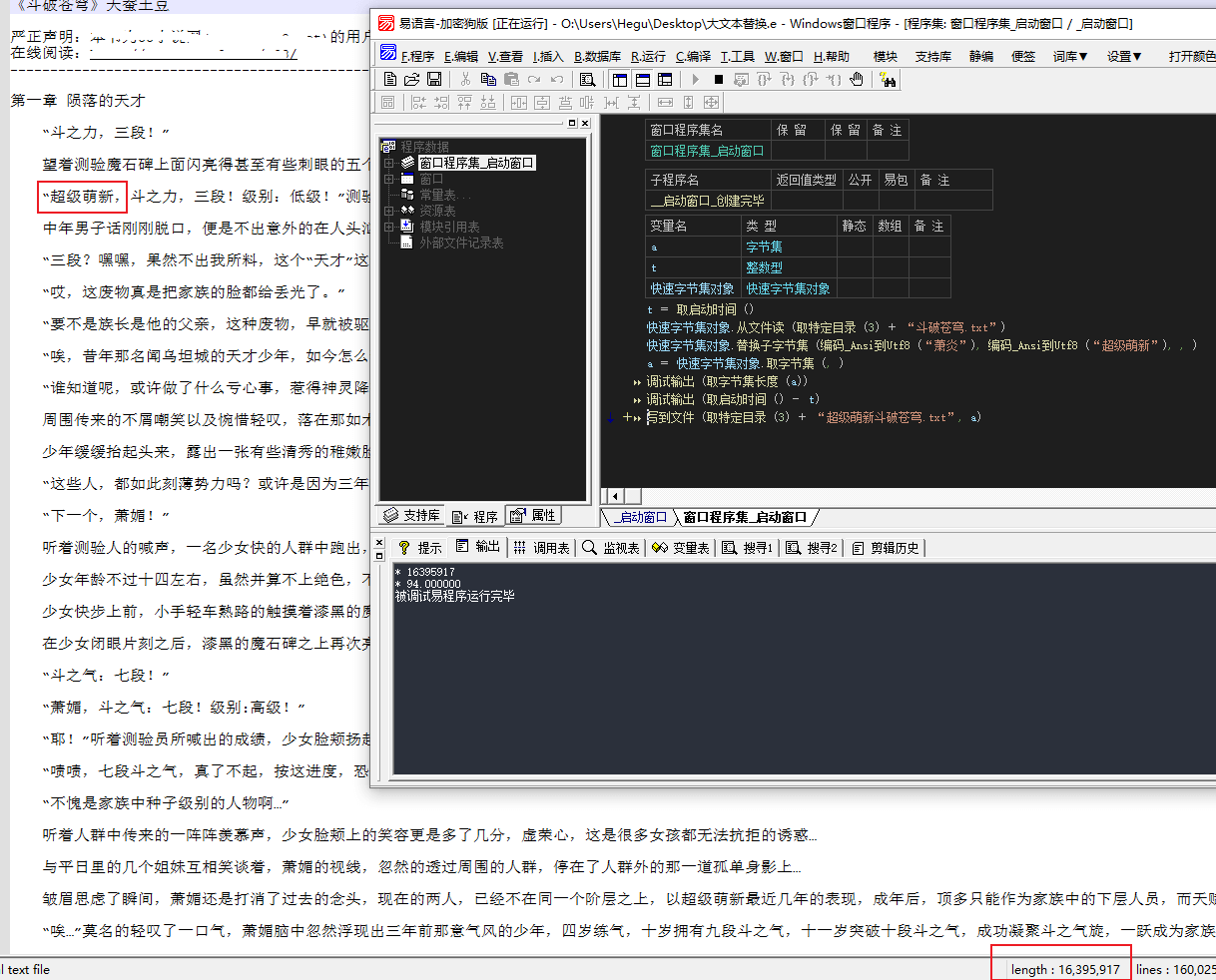This screenshot has height=980, width=1216.
Task: Click the hand-shaped breakpoint icon
Action: click(x=856, y=79)
